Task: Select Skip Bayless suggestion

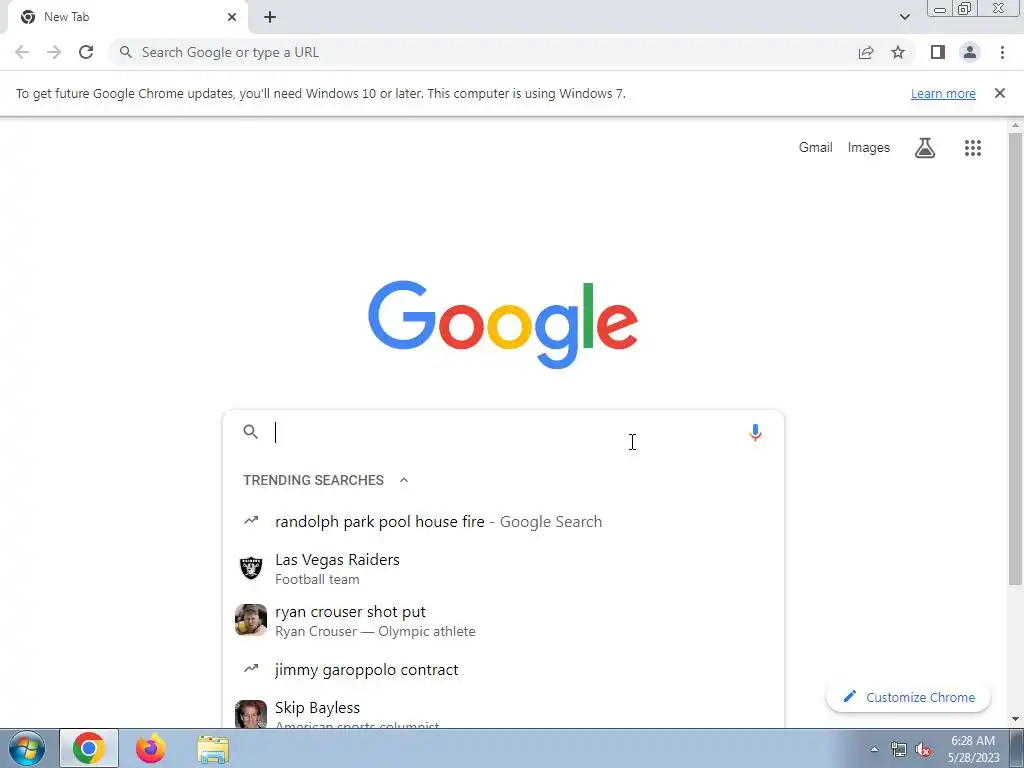Action: pos(503,712)
